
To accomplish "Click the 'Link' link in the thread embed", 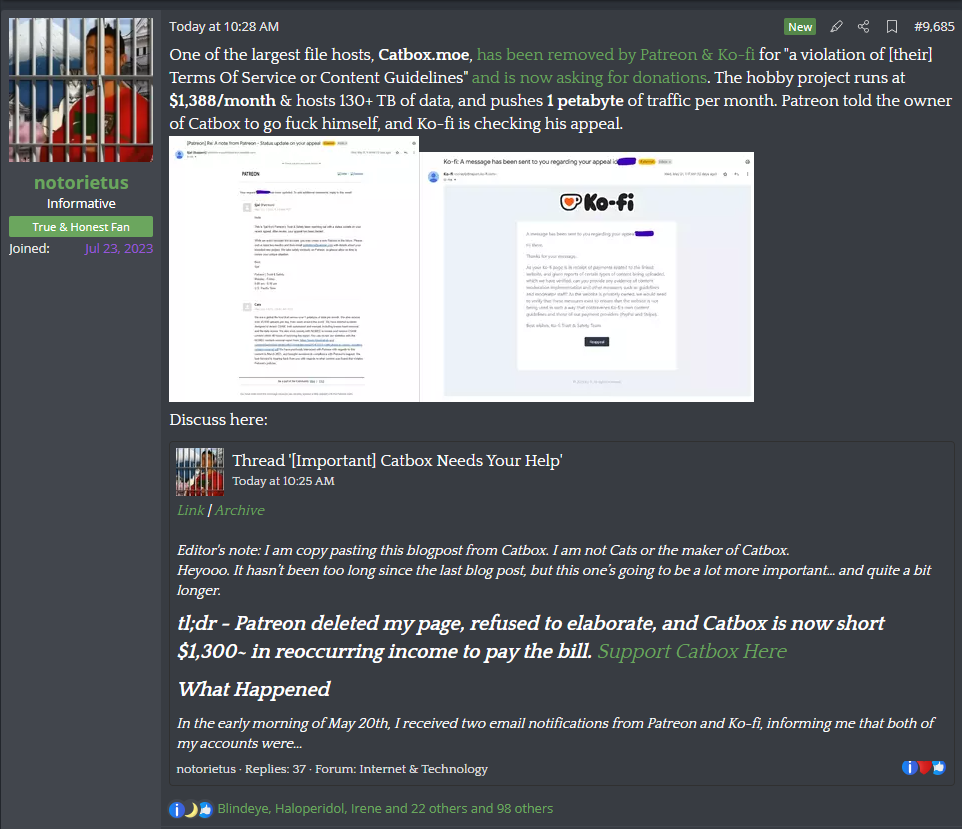I will click(190, 510).
